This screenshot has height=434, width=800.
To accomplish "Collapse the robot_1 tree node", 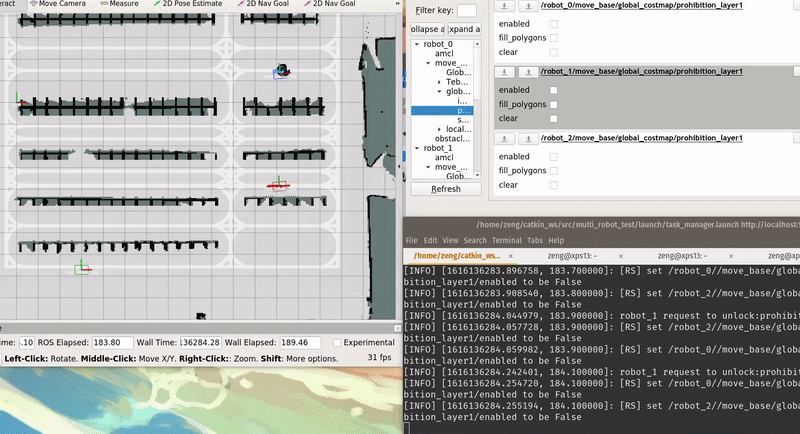I will 417,148.
